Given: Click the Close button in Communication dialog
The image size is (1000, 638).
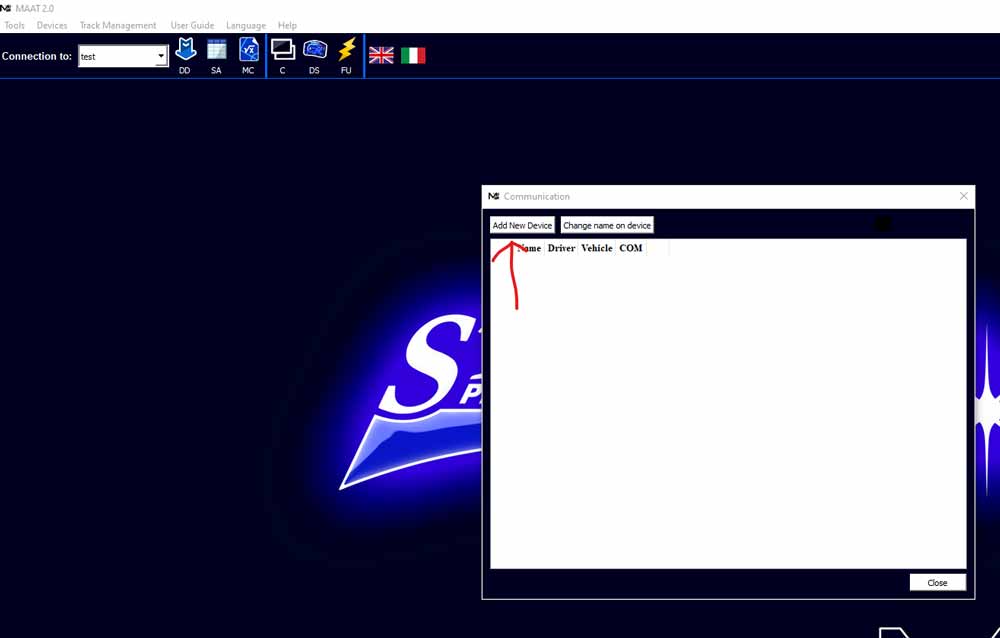Looking at the screenshot, I should coord(938,582).
